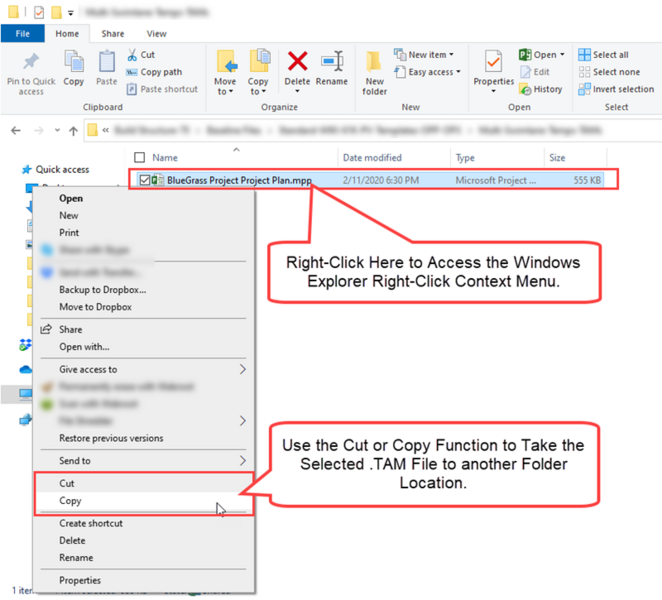662x600 pixels.
Task: Open file History in ribbon
Action: pos(541,90)
